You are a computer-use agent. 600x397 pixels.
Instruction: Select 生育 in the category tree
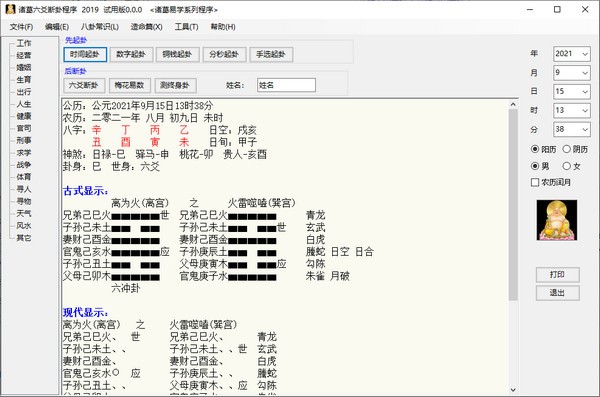24,80
